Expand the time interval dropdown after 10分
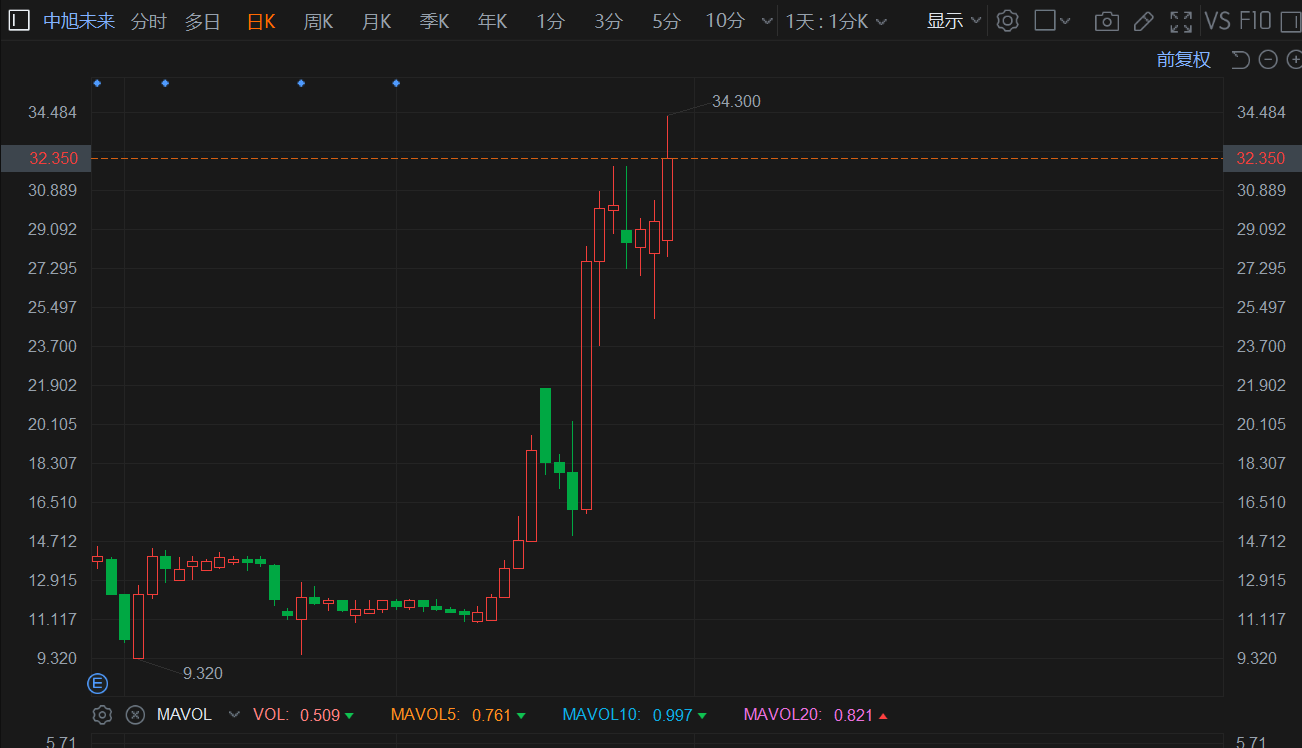This screenshot has height=748, width=1302. pyautogui.click(x=766, y=21)
